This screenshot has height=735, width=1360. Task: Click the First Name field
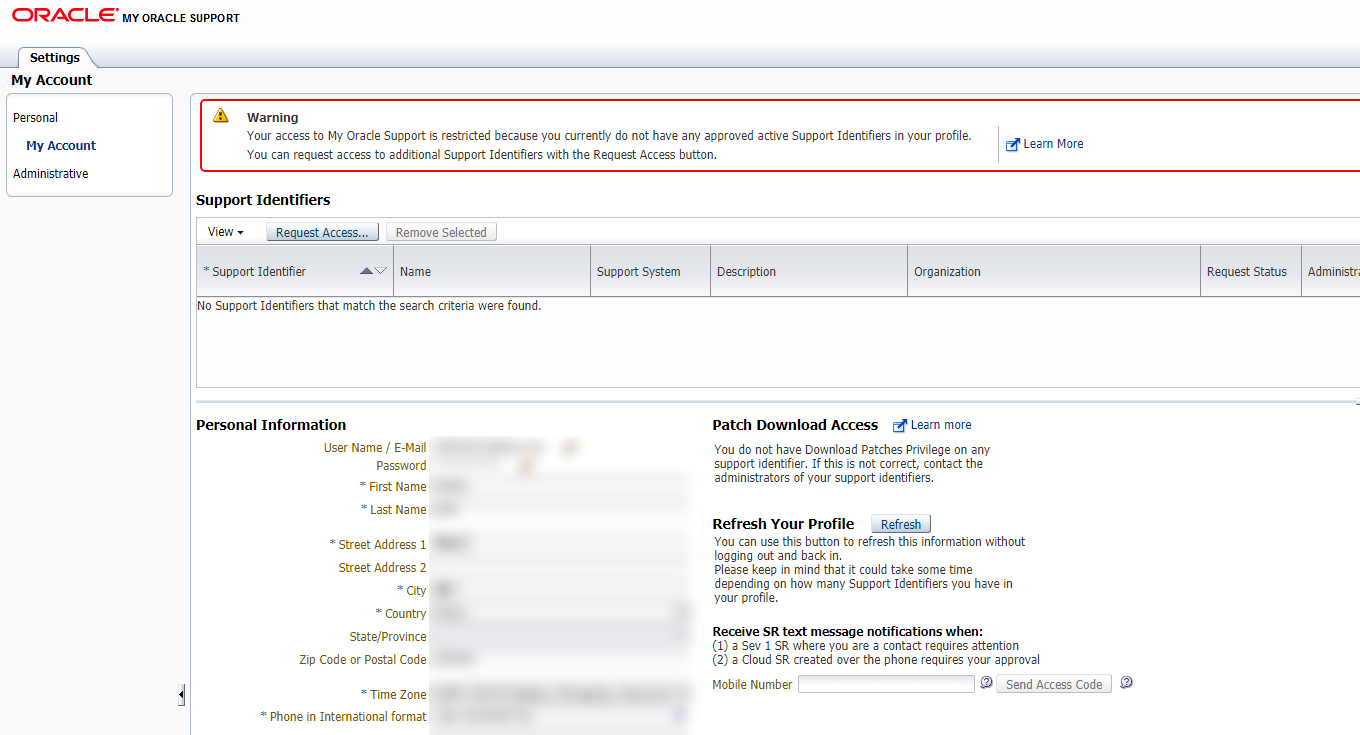[x=561, y=486]
